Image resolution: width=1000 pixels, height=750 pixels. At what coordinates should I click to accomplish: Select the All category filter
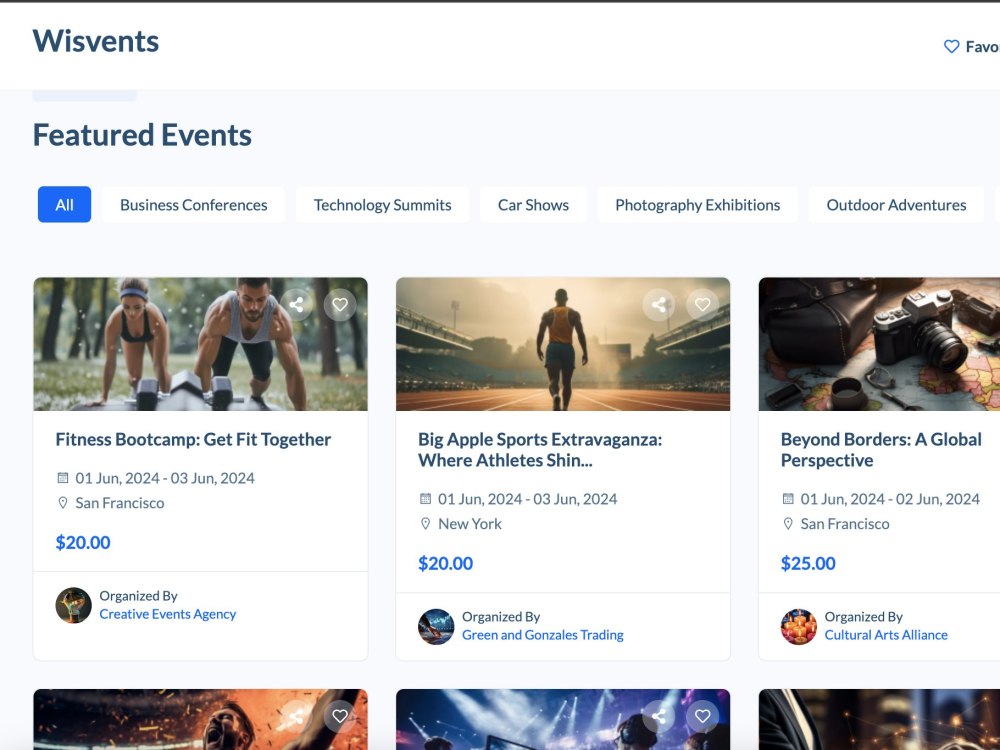coord(64,205)
